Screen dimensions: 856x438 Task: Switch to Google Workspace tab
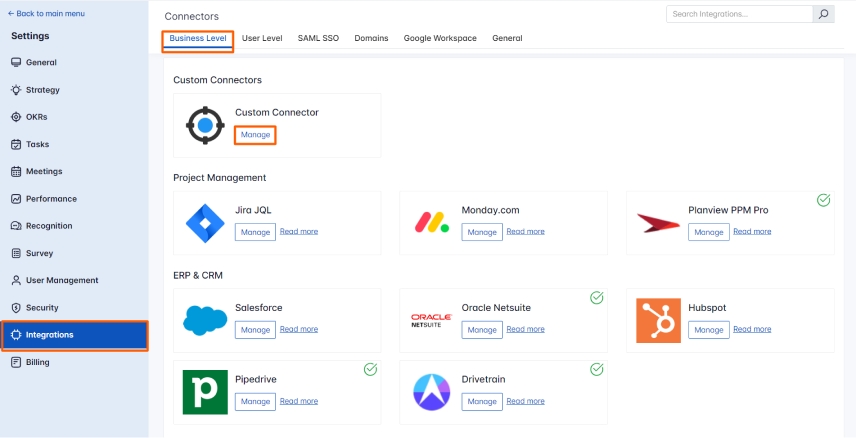point(440,38)
